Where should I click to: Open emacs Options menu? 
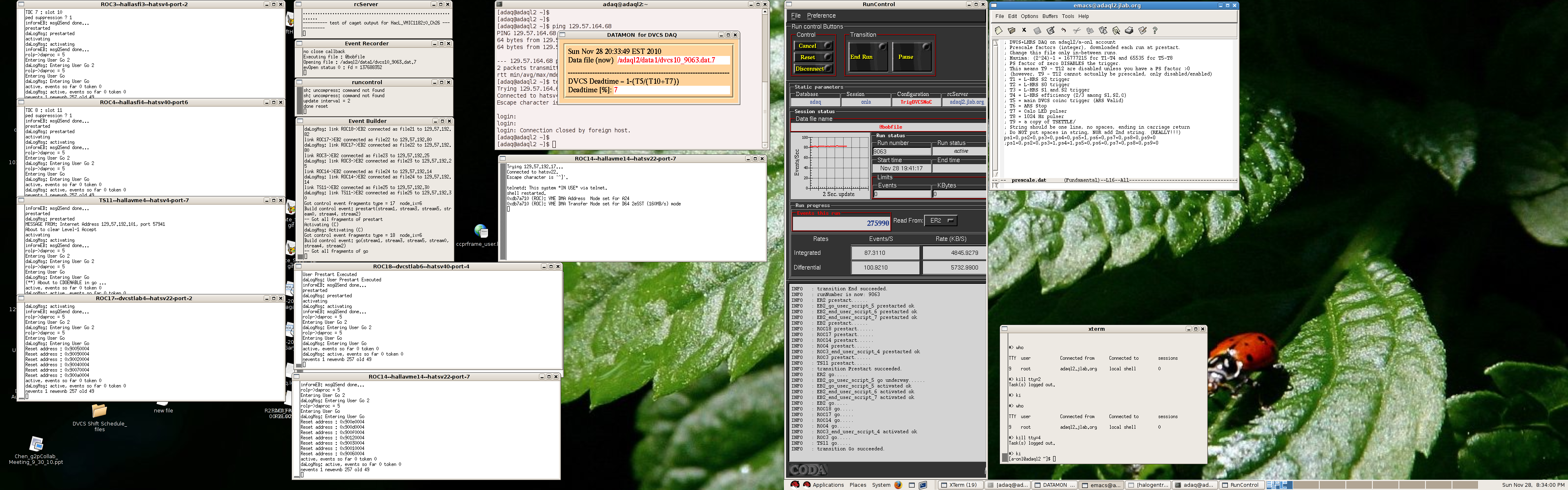tap(1029, 16)
